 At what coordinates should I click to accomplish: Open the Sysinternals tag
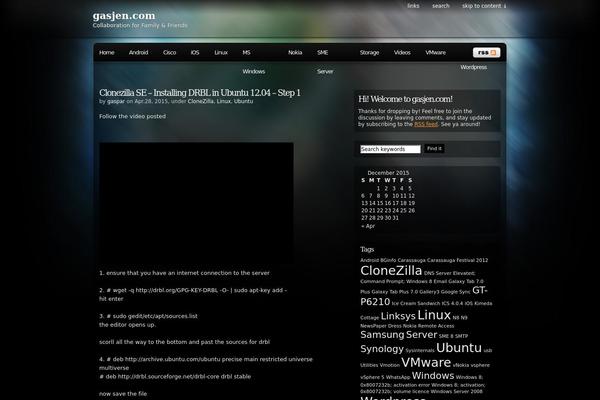420,351
